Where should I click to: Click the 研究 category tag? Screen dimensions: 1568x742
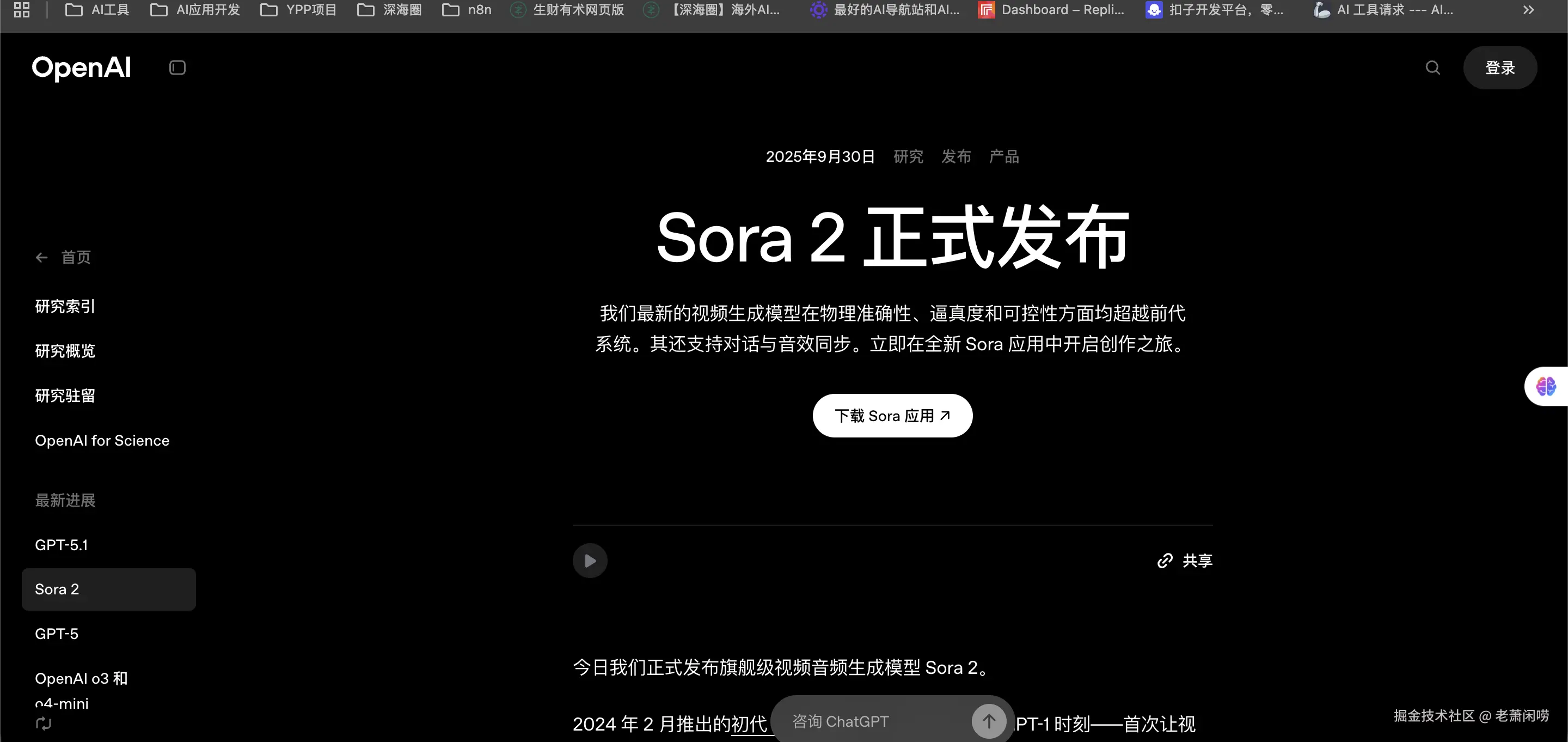[908, 156]
